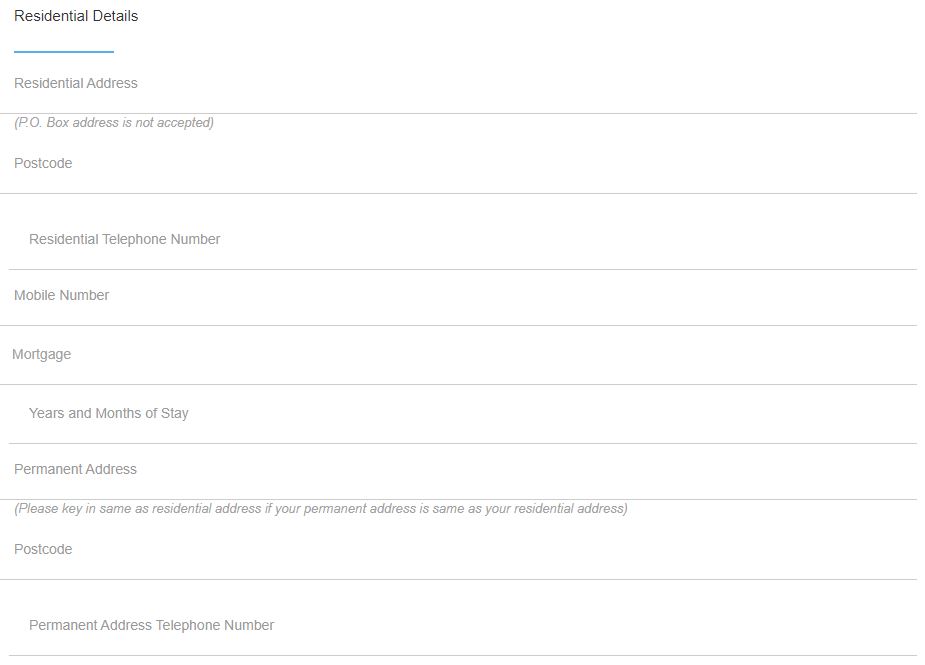Viewport: 925px width, 665px height.
Task: Focus the Residential Address input field
Action: coord(460,84)
